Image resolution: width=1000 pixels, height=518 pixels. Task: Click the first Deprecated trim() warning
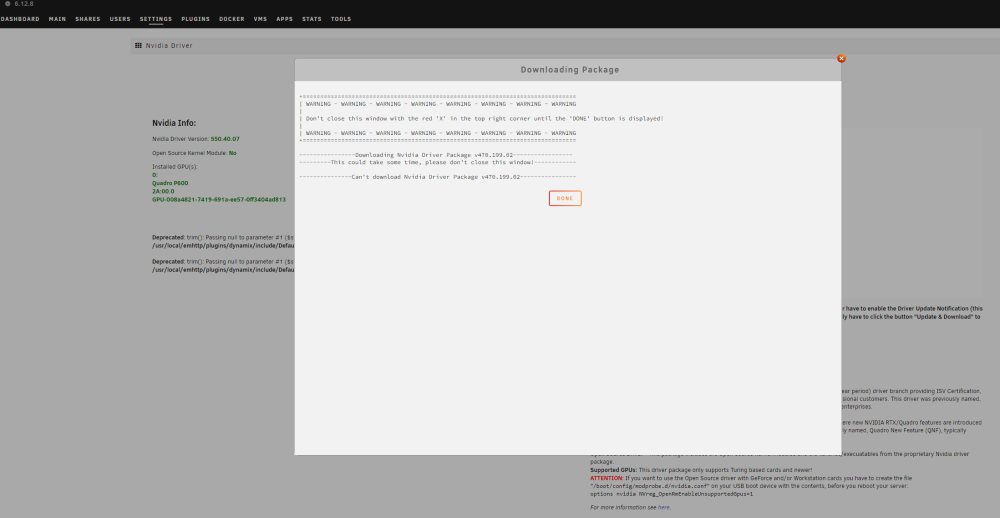tap(223, 241)
